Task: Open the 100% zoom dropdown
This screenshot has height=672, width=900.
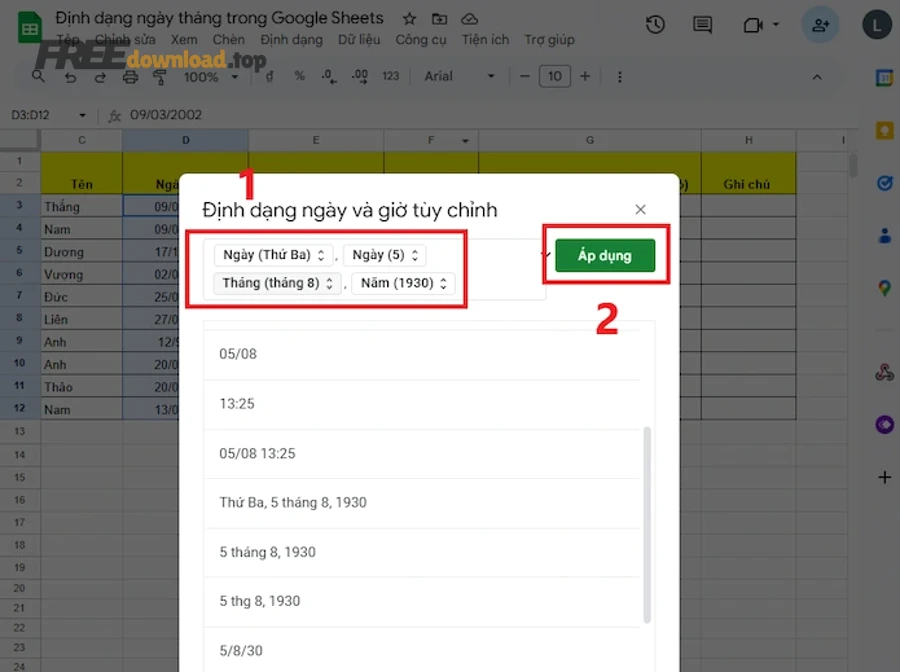Action: tap(211, 77)
